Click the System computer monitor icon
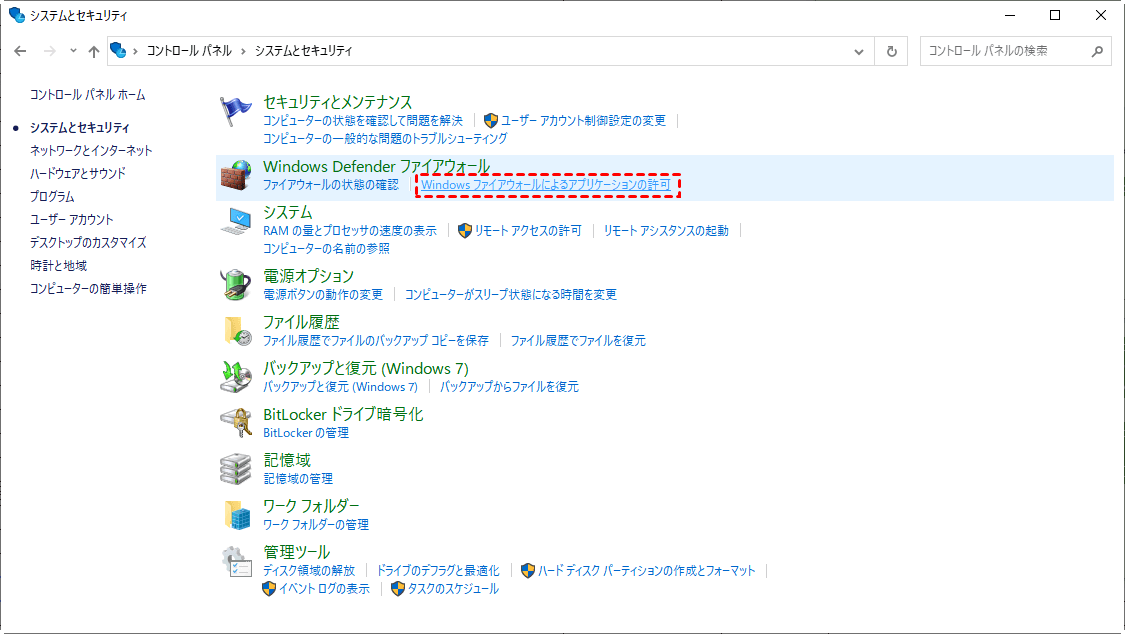 coord(237,221)
